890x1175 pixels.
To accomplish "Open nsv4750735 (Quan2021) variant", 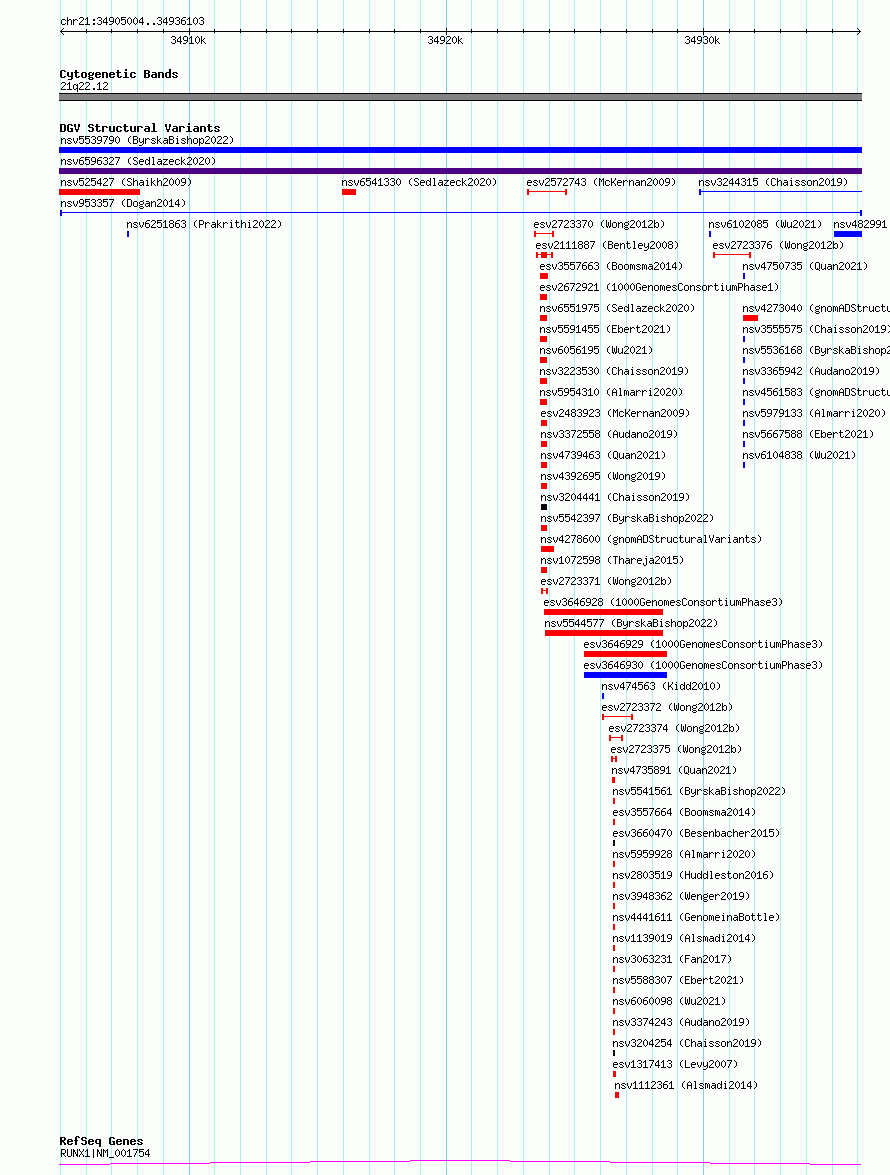I will (805, 266).
